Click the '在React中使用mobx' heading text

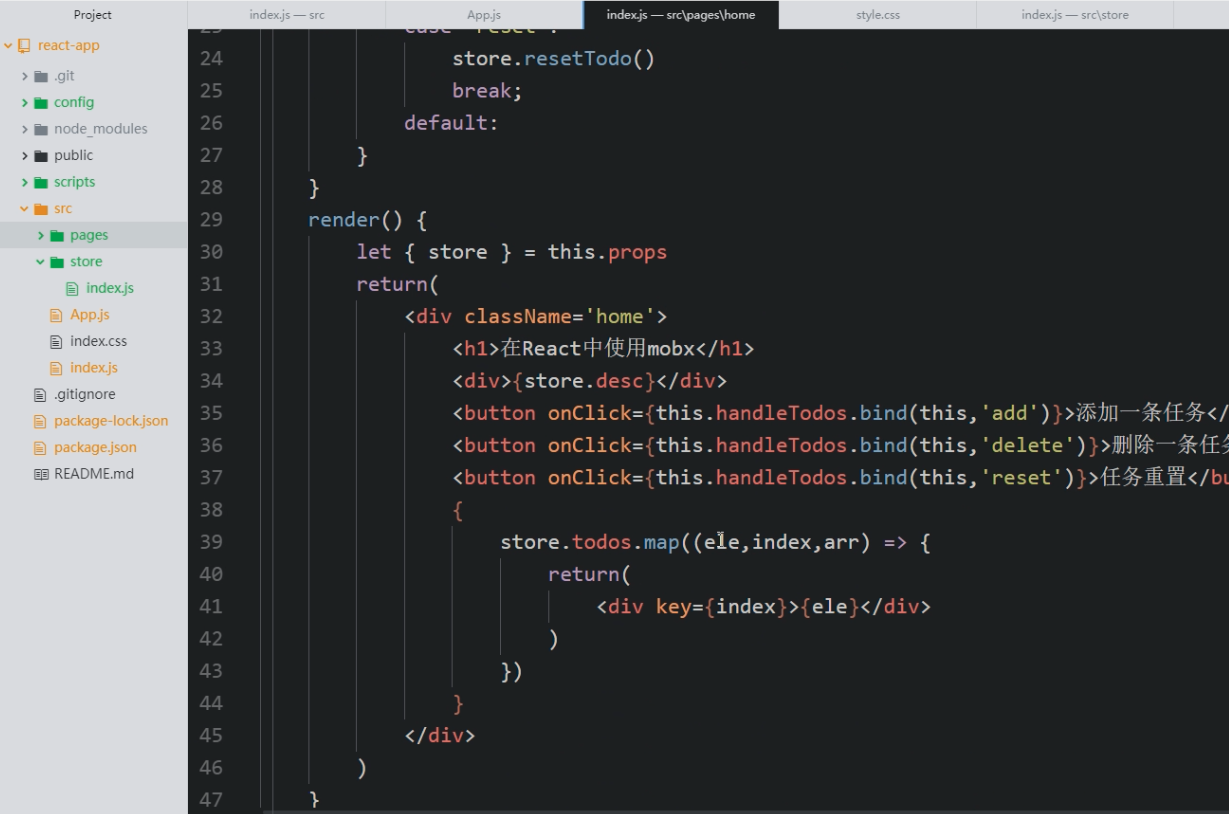click(598, 349)
